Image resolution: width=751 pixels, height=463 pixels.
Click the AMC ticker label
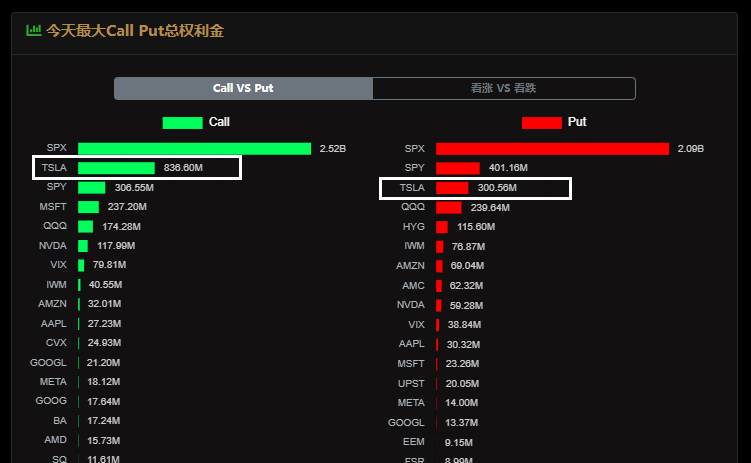point(413,286)
